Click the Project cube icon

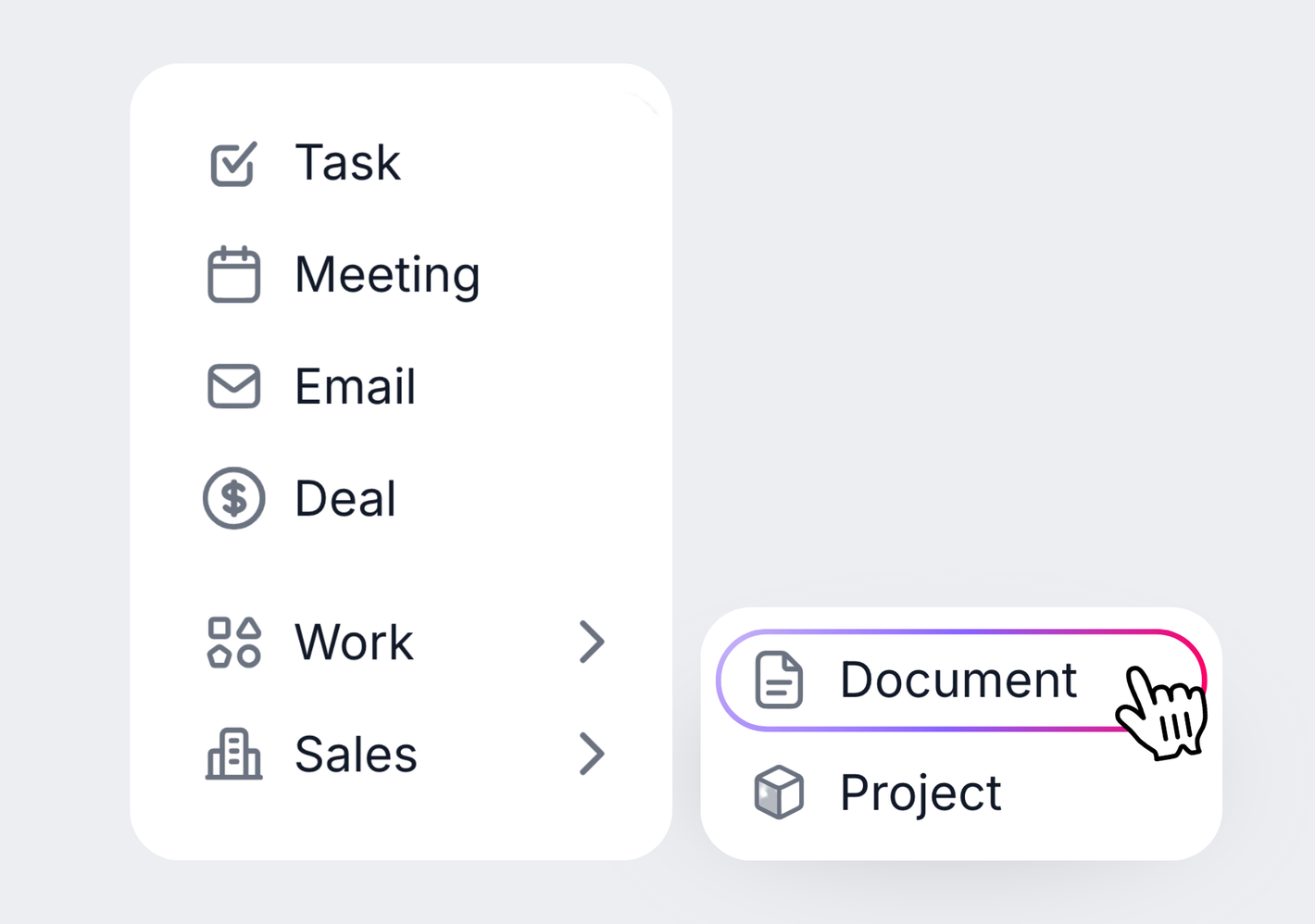(778, 793)
